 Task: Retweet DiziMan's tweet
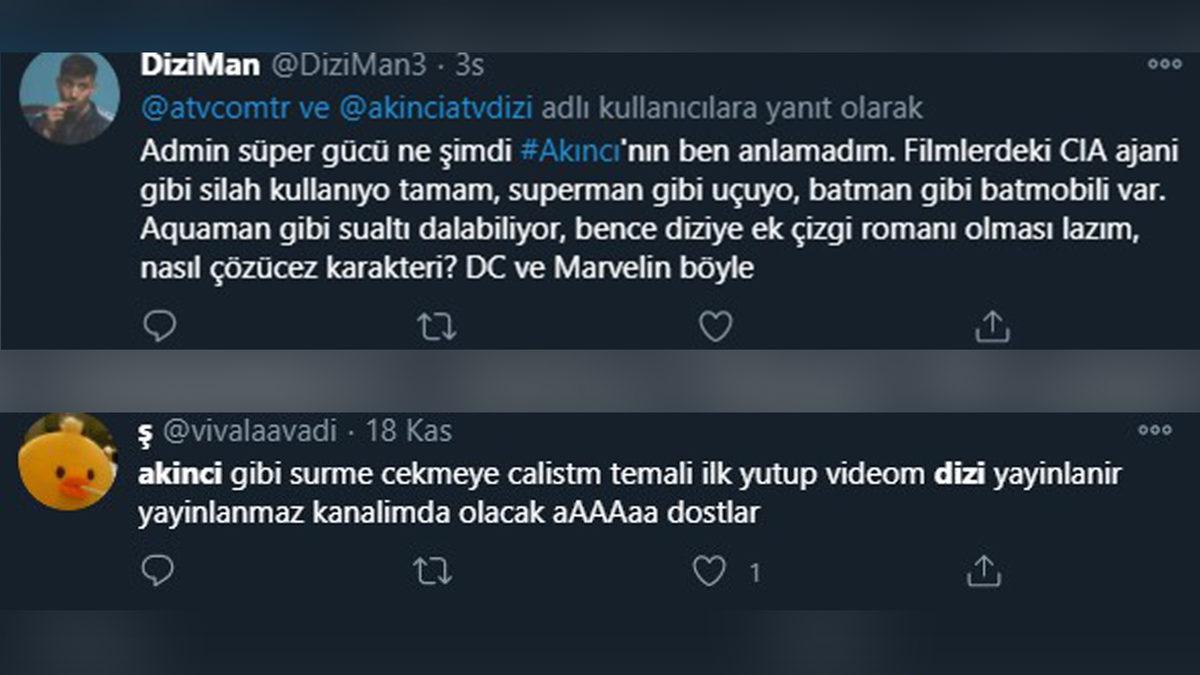(437, 325)
